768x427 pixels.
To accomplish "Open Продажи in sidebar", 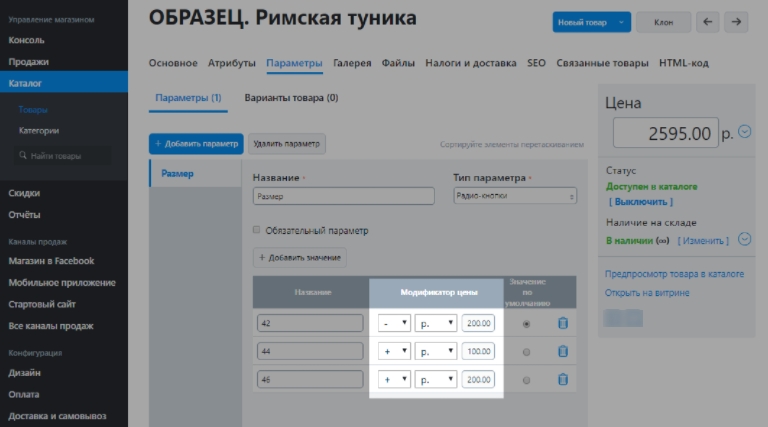I will [28, 62].
